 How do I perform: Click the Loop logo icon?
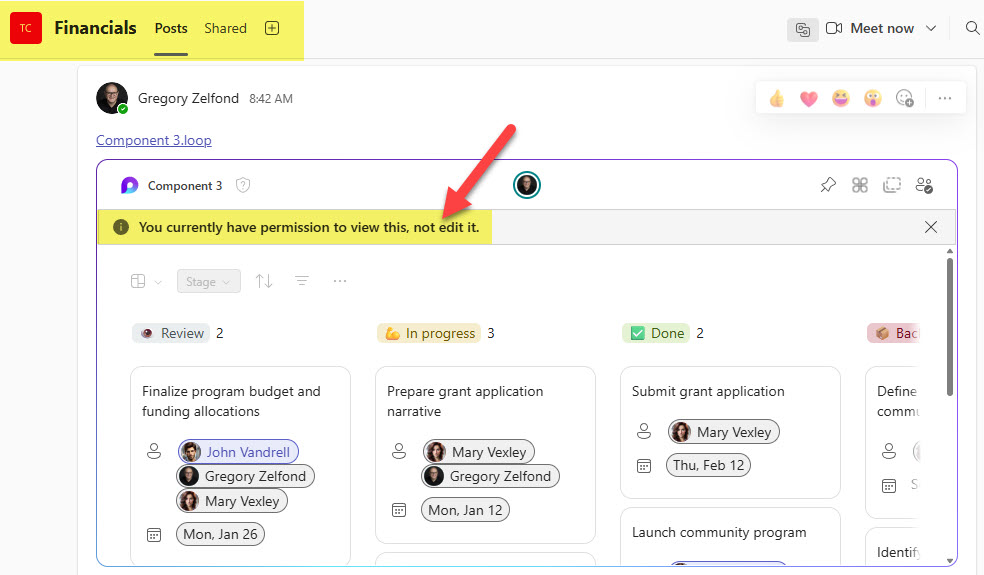tap(129, 185)
